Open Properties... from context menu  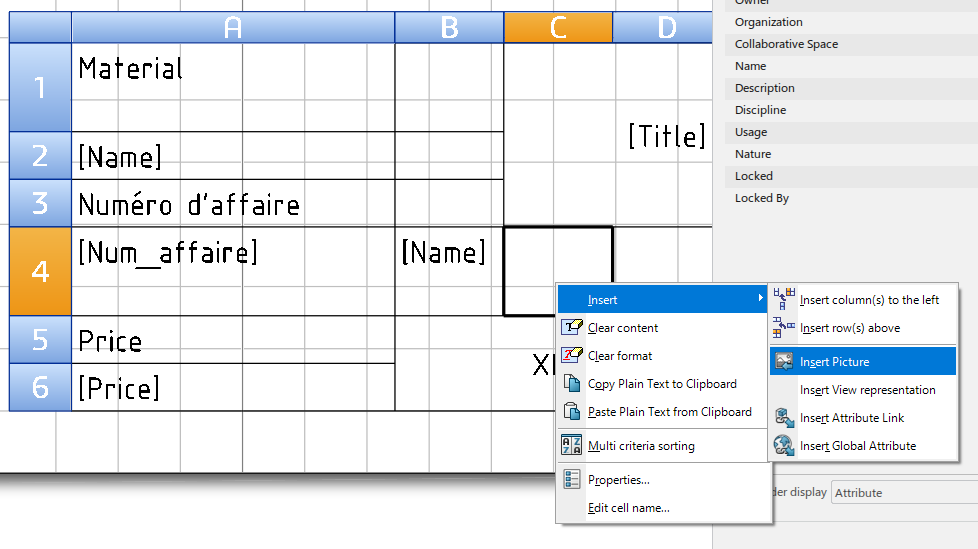tap(618, 479)
